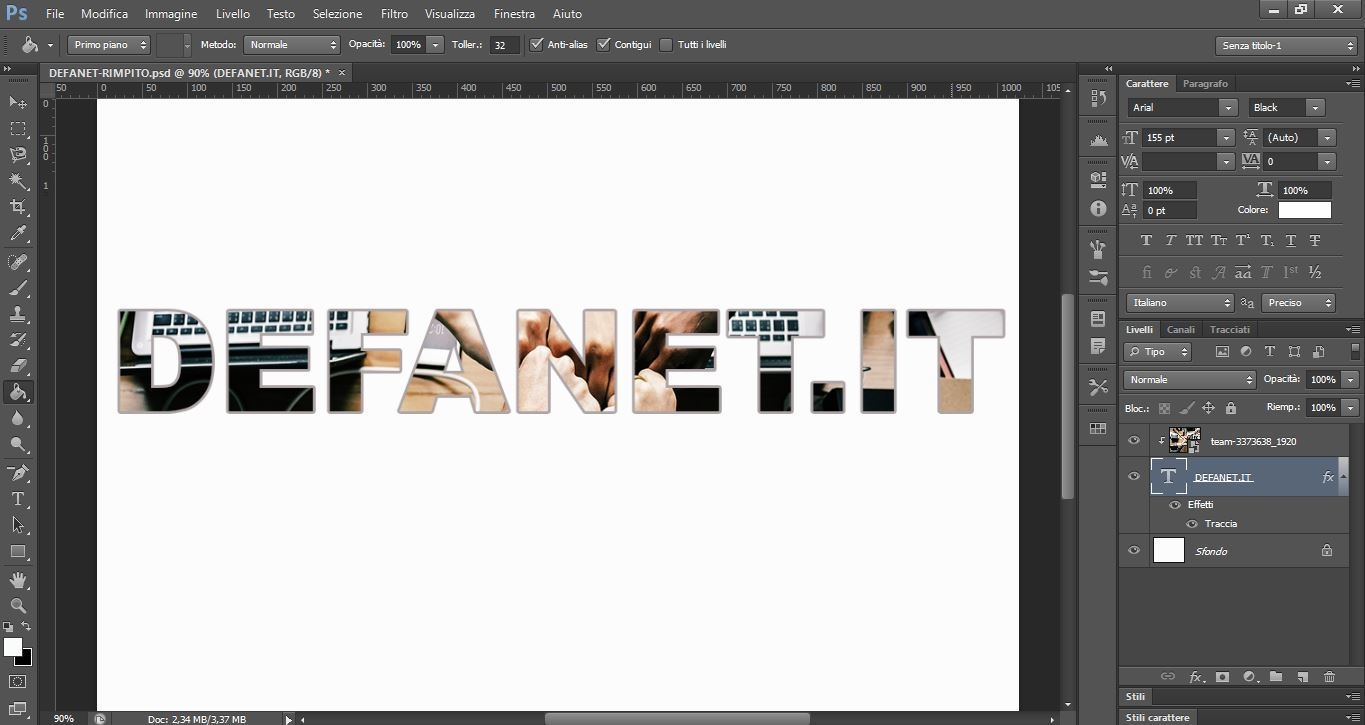The height and width of the screenshot is (725, 1365).
Task: Select the Zoom magnifier tool
Action: coord(18,605)
